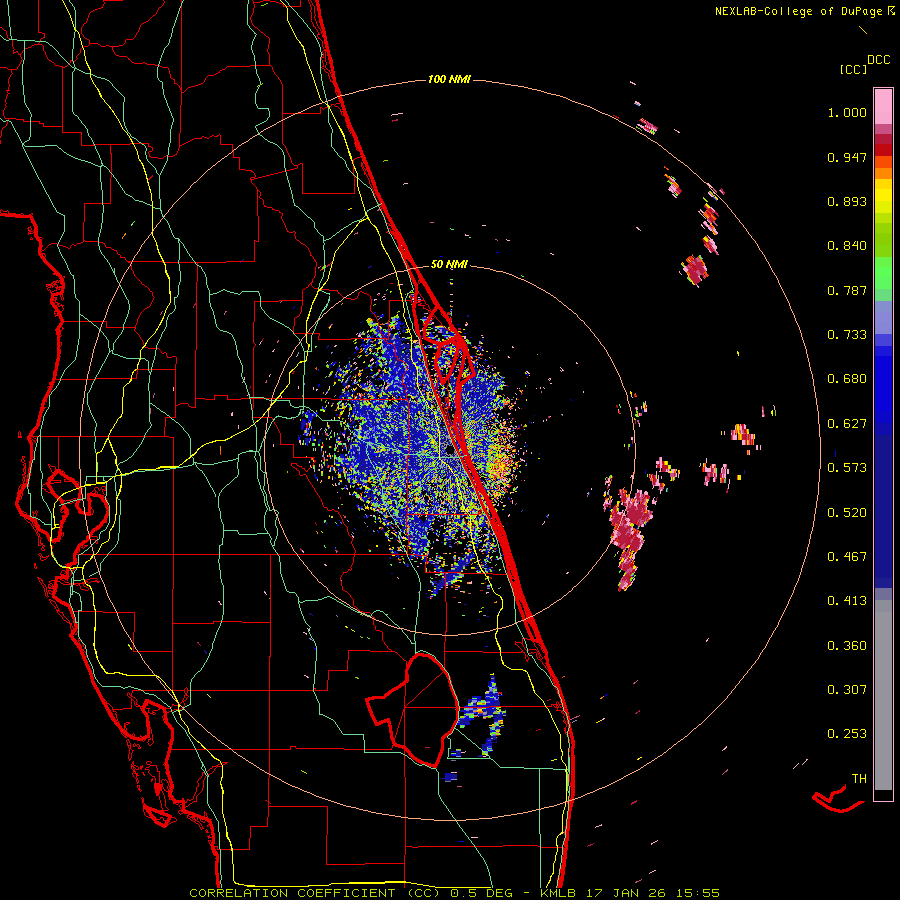
Task: Click the 50 NMI range ring label
Action: (x=449, y=265)
